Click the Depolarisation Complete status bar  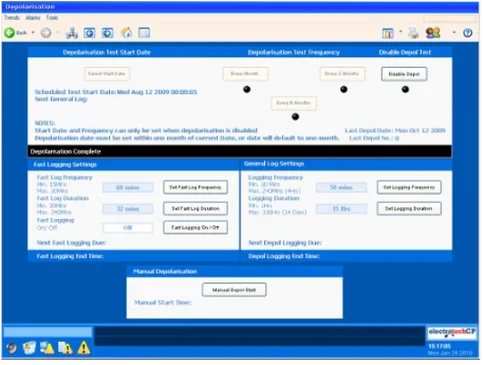[x=240, y=151]
